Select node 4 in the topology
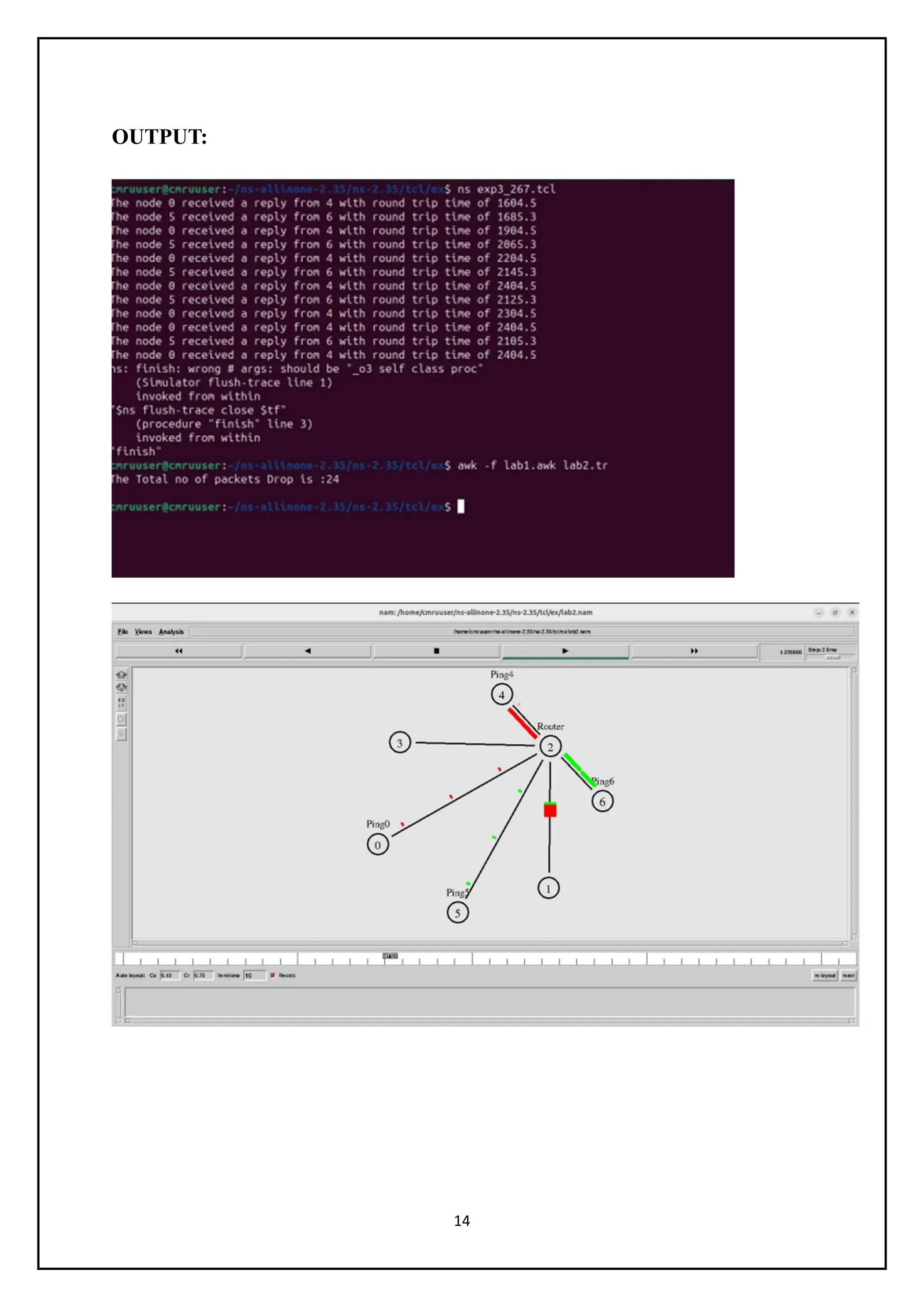 [x=502, y=695]
